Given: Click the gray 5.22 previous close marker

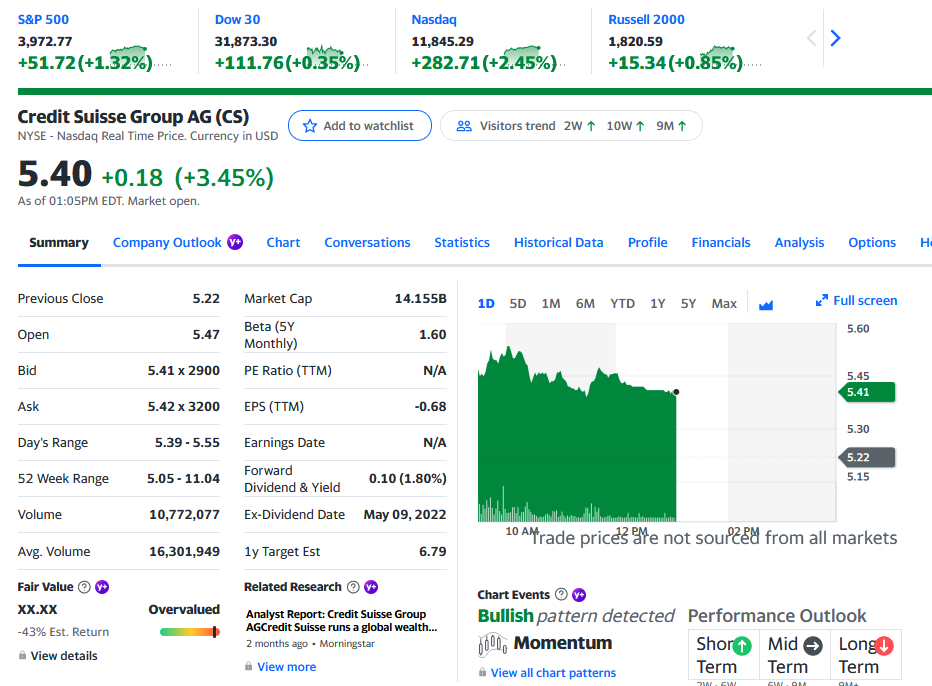Looking at the screenshot, I should pyautogui.click(x=867, y=457).
